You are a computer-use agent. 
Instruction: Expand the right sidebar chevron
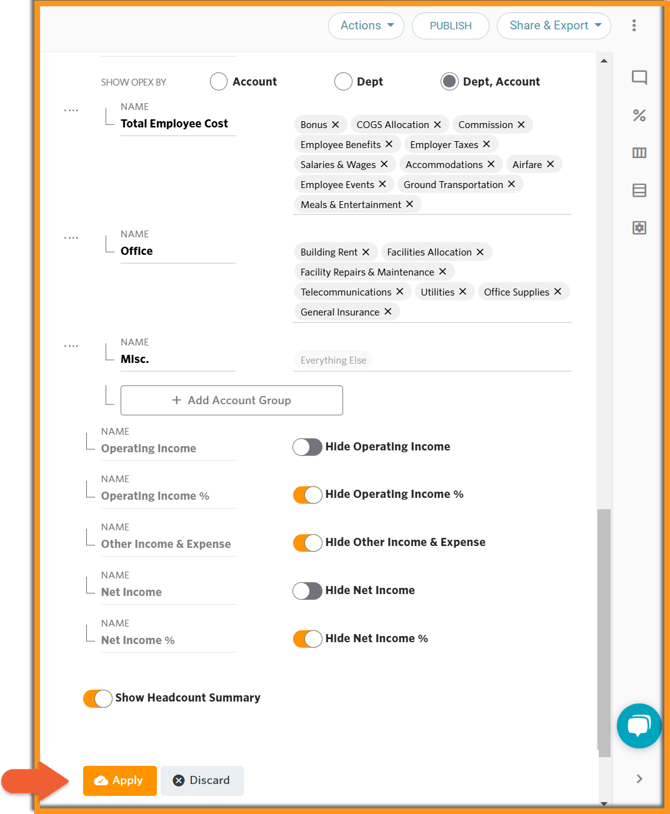tap(639, 779)
